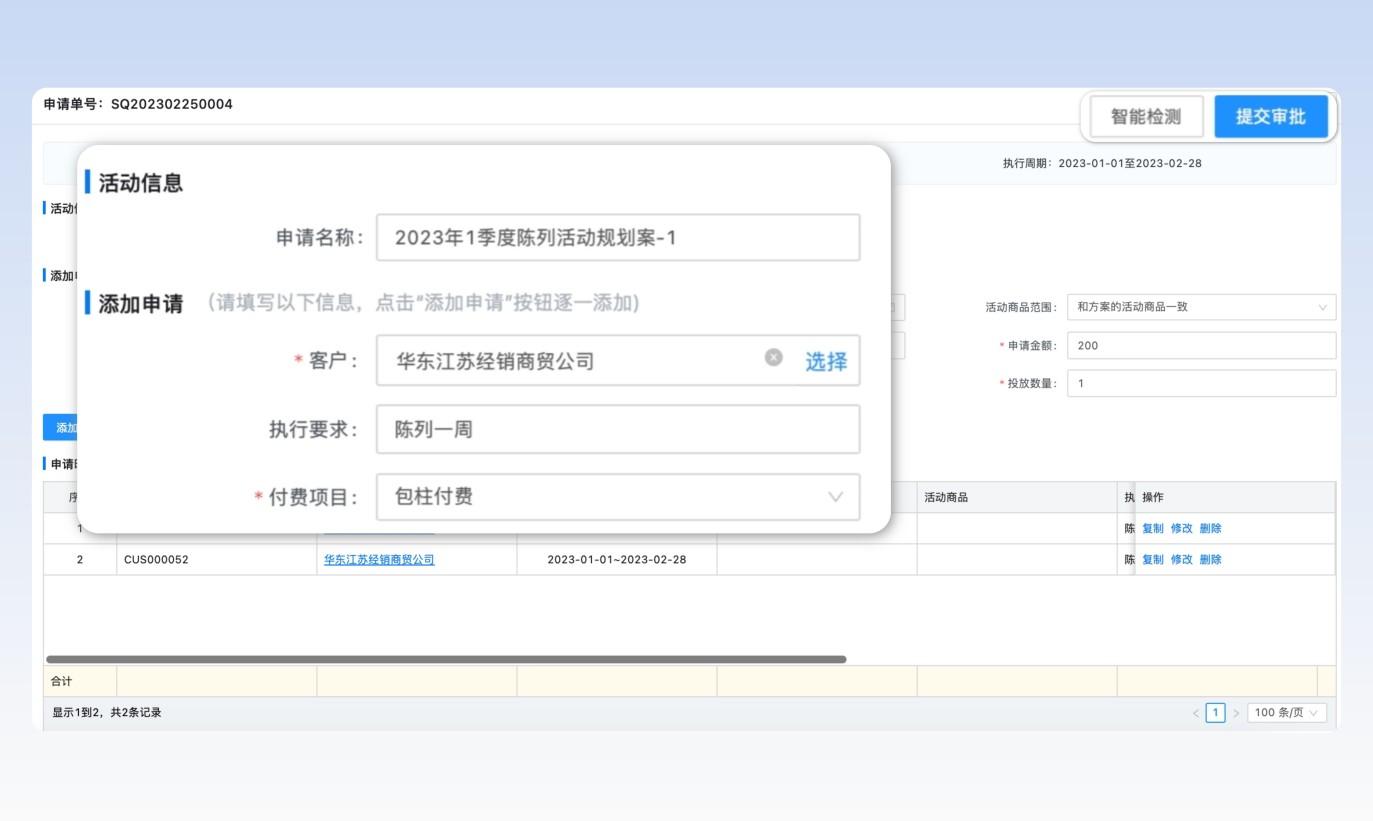Click the 执行要求 field showing 陈列一周
The width and height of the screenshot is (1373, 821).
[617, 429]
